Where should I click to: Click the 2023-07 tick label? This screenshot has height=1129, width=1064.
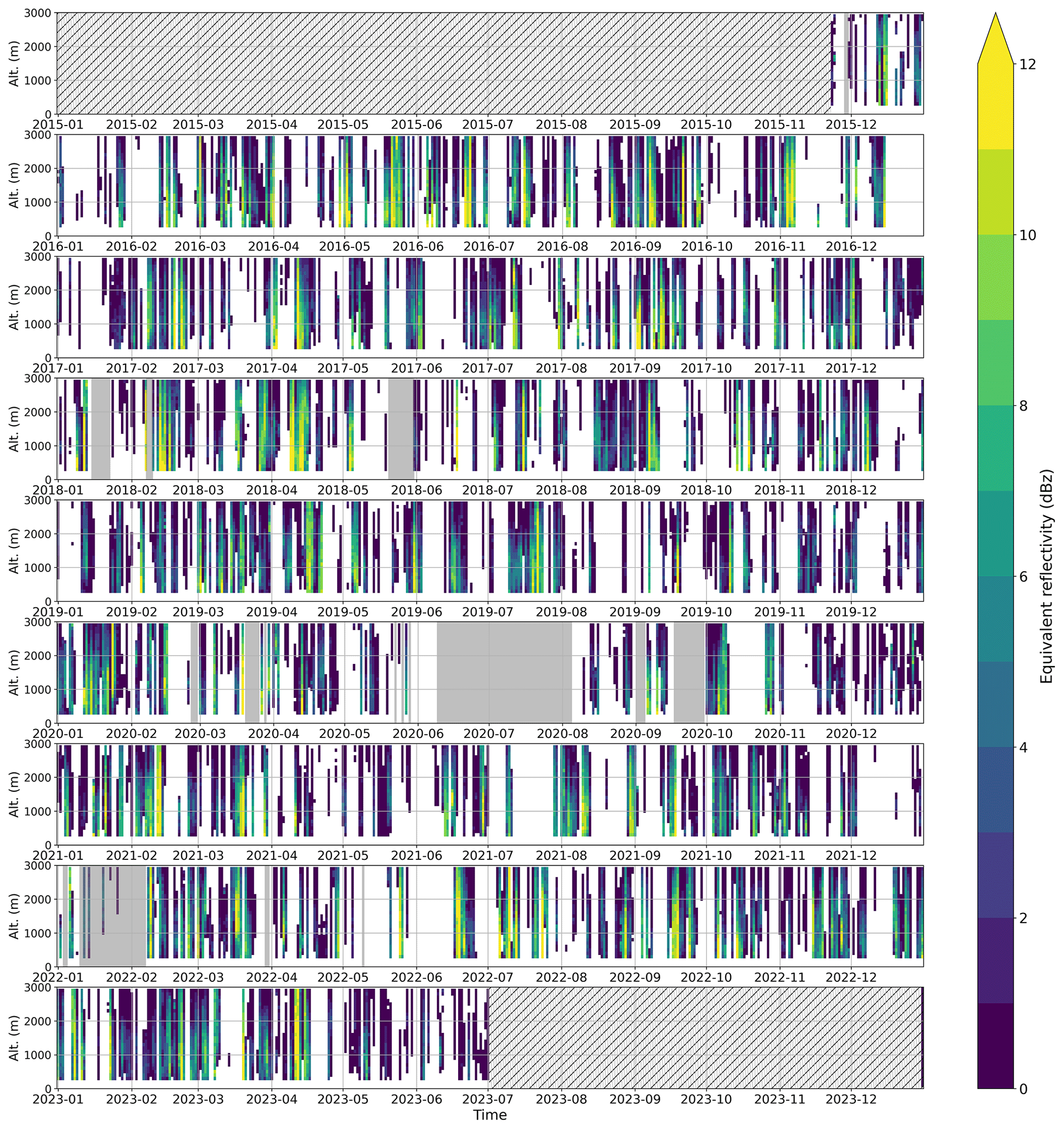487,1099
